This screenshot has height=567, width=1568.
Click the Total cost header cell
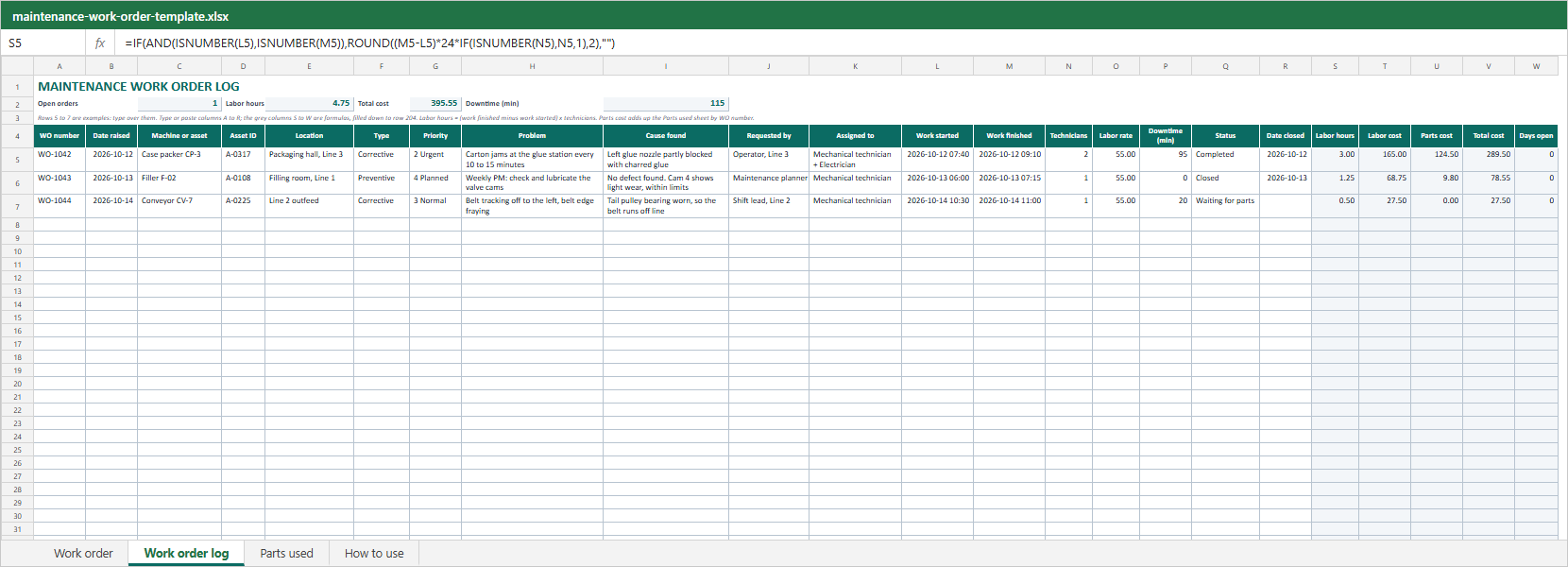(x=1489, y=135)
